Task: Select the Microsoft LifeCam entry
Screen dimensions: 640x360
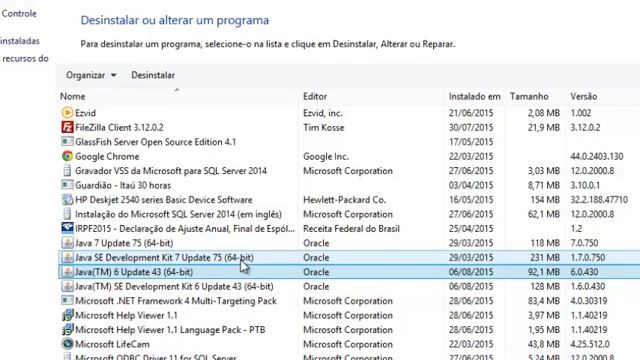Action: [x=112, y=344]
